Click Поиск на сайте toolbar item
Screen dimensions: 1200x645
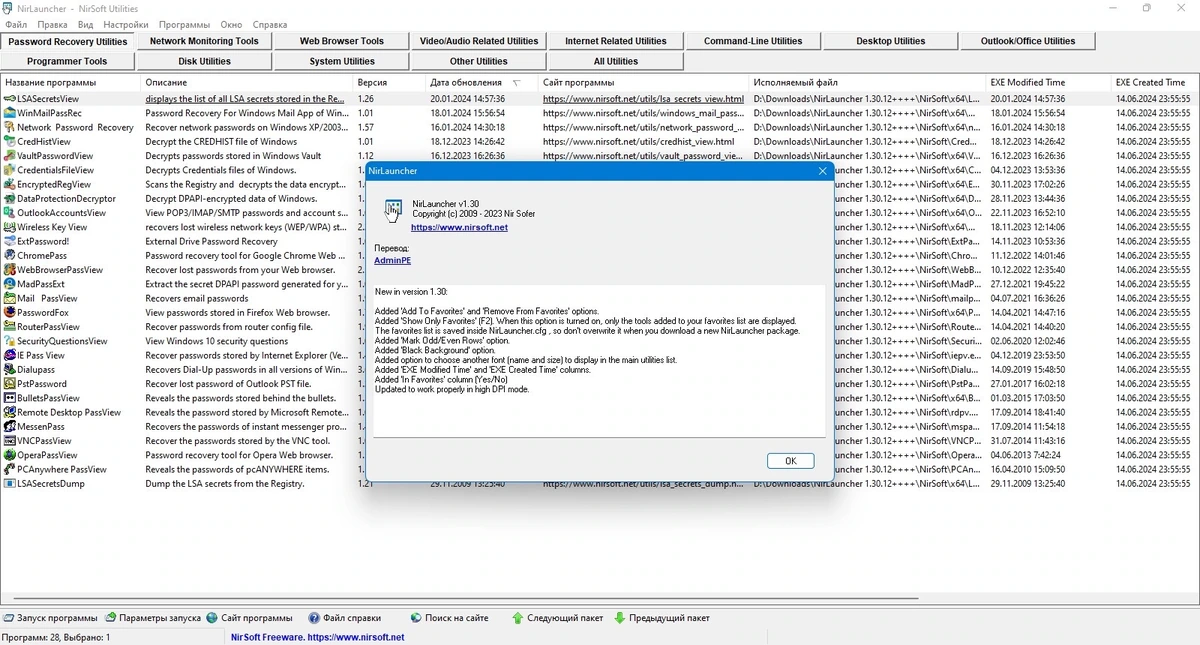(x=449, y=618)
